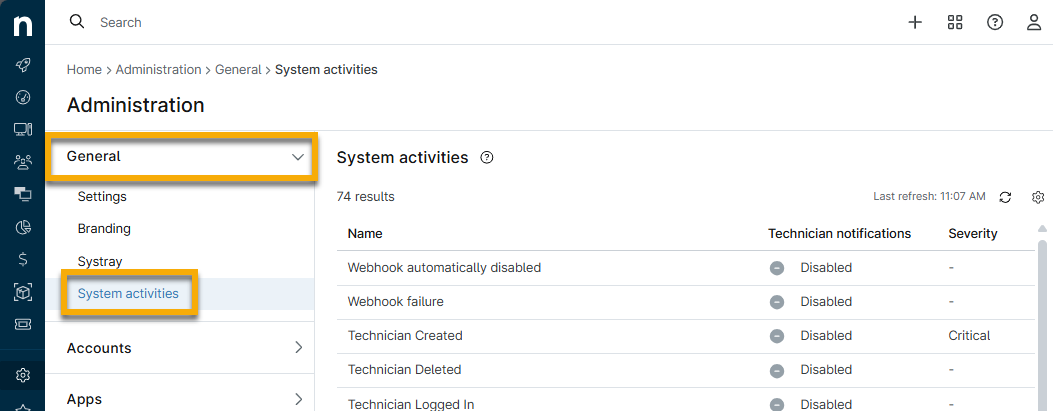Open the devices monitor icon in sidebar

(22, 129)
